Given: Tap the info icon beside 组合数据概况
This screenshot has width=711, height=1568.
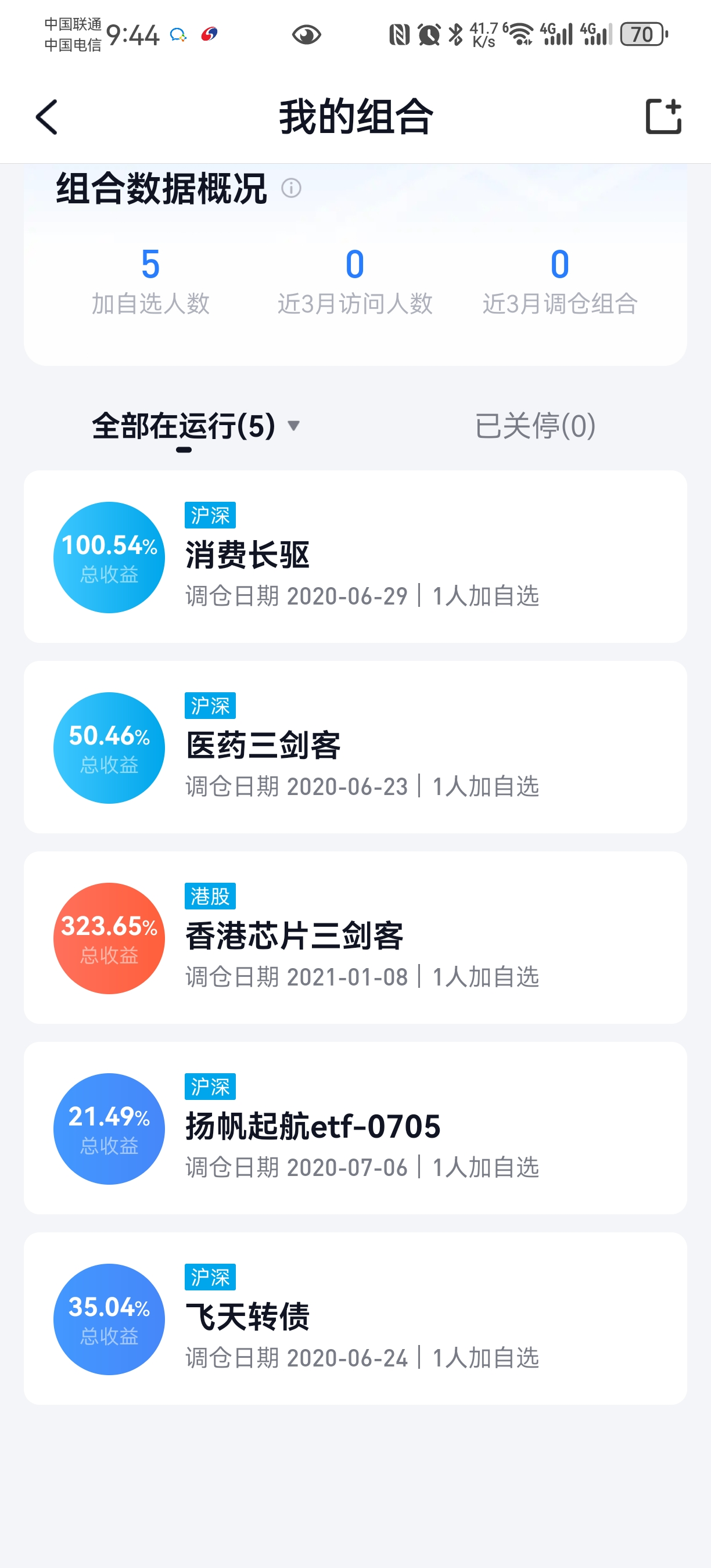Looking at the screenshot, I should pos(291,188).
